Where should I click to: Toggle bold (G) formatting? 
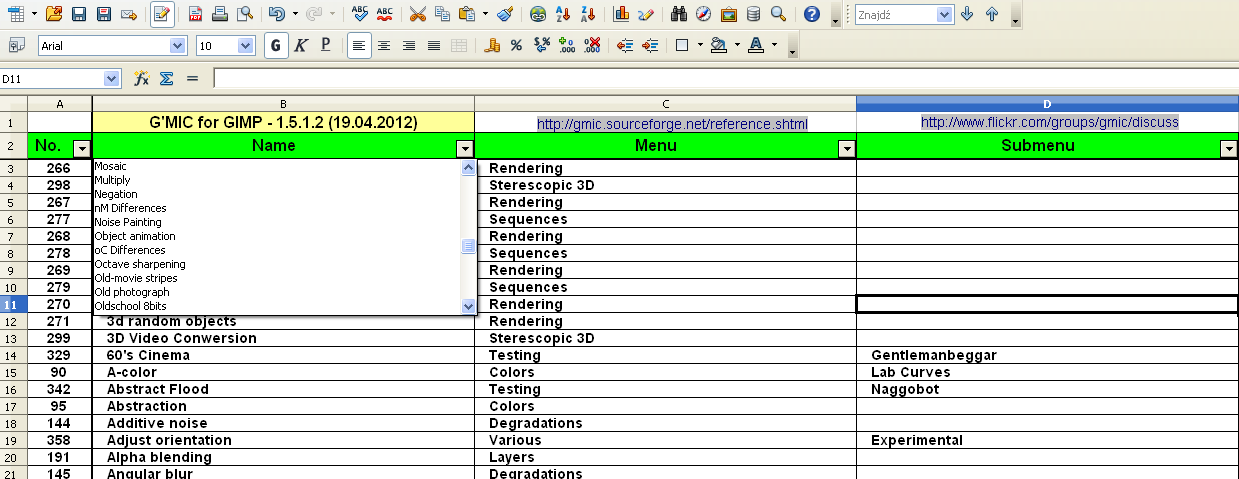click(276, 45)
